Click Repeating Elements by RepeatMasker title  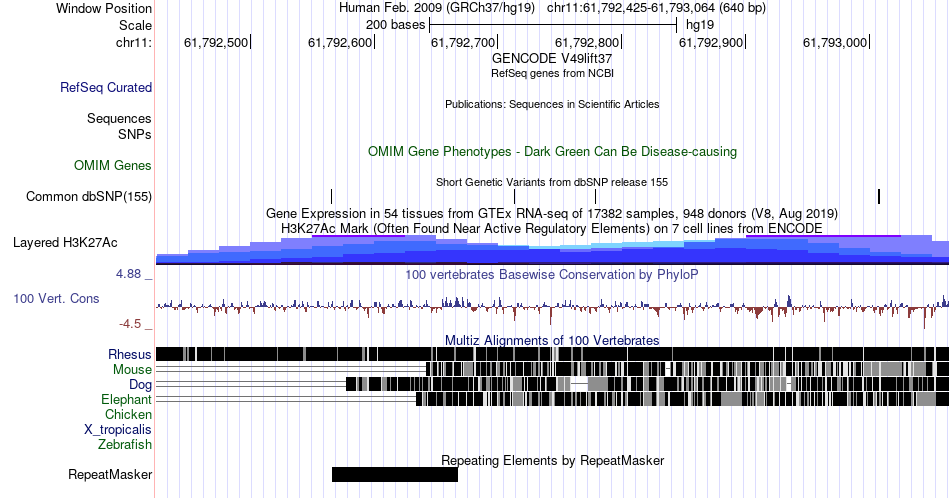click(x=552, y=460)
